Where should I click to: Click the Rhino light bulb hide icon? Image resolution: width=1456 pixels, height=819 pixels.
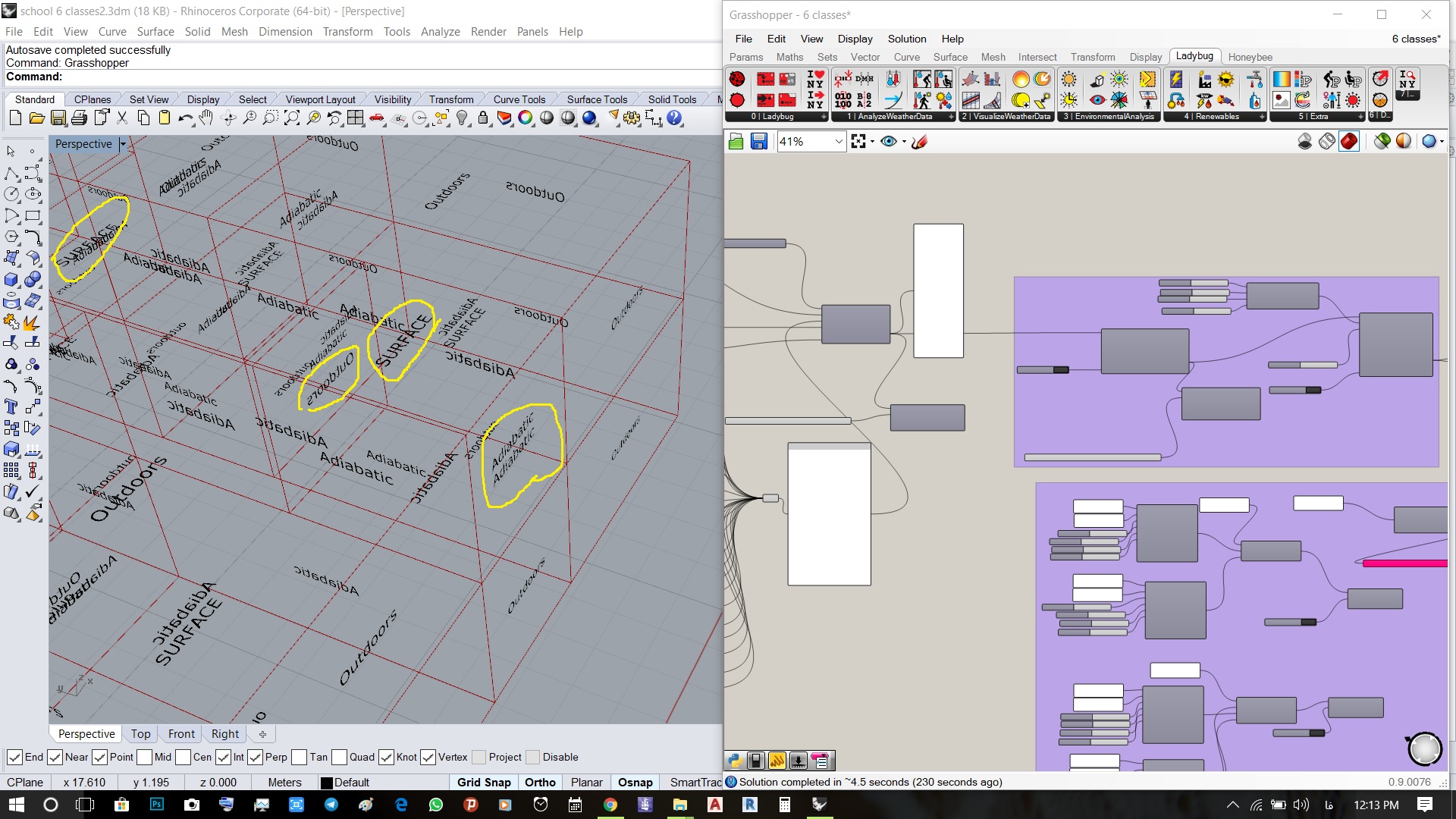(462, 118)
